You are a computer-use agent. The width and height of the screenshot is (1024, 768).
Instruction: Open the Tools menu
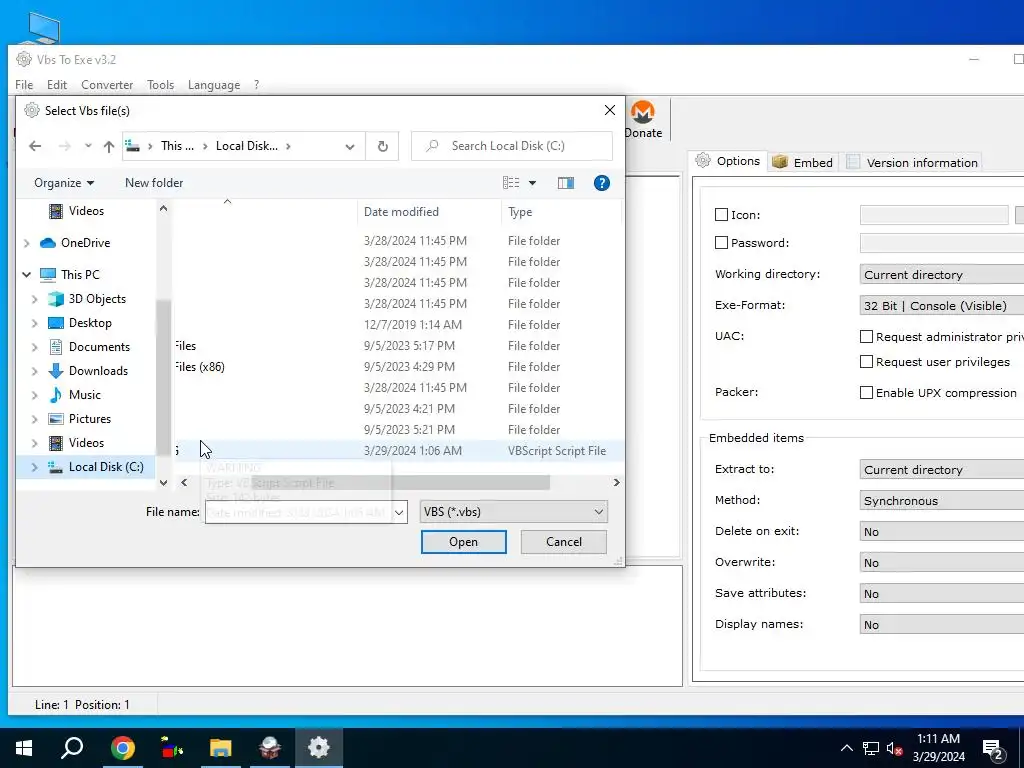161,85
